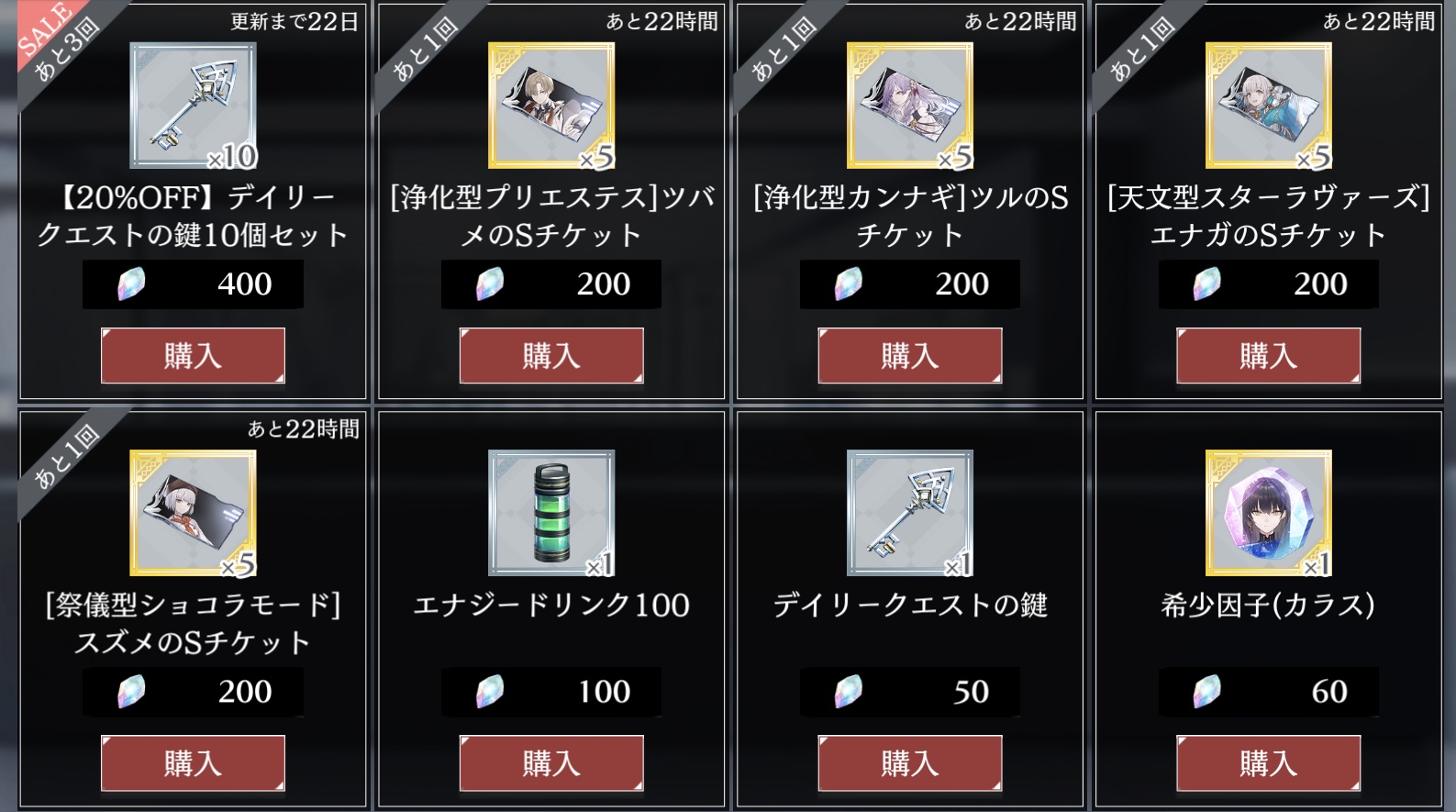
Task: Open the エナジードリンク100 item title
Action: [551, 606]
